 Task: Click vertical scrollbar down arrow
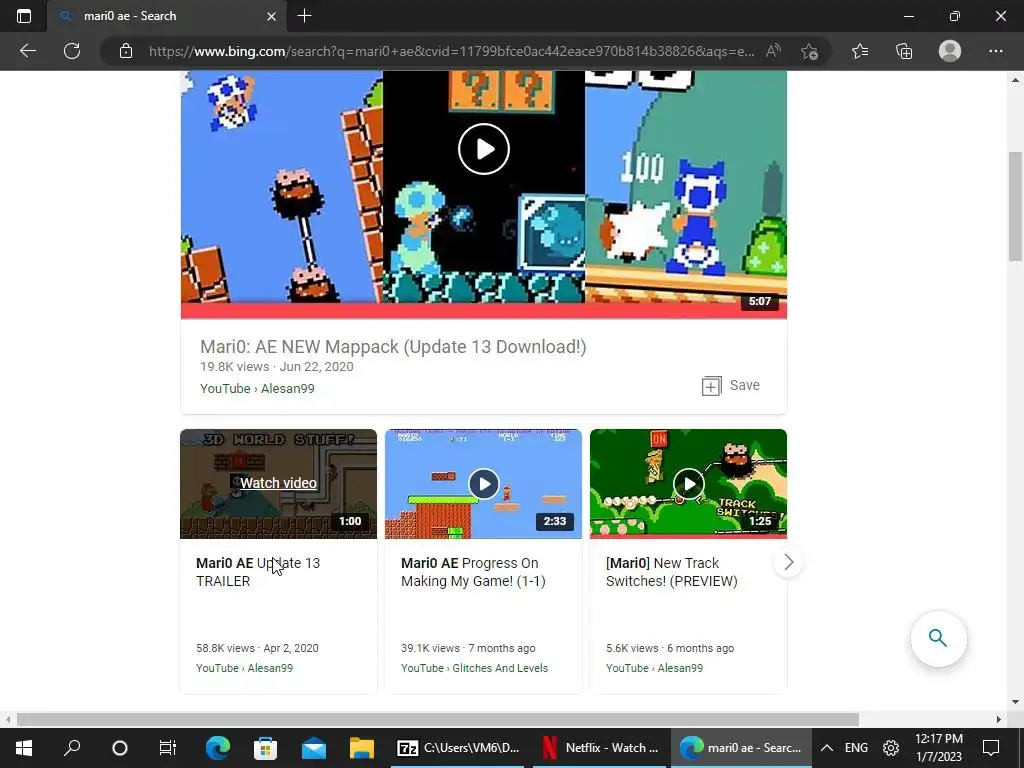1016,703
